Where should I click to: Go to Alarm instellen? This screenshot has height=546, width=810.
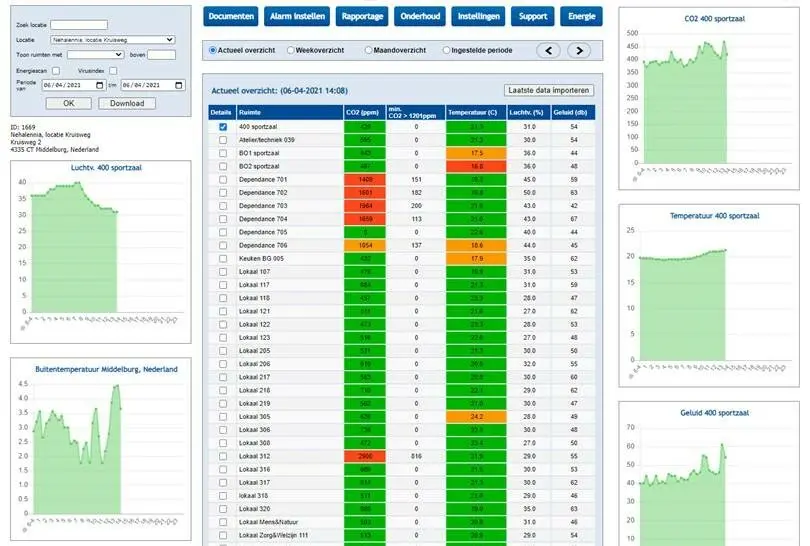(x=297, y=16)
